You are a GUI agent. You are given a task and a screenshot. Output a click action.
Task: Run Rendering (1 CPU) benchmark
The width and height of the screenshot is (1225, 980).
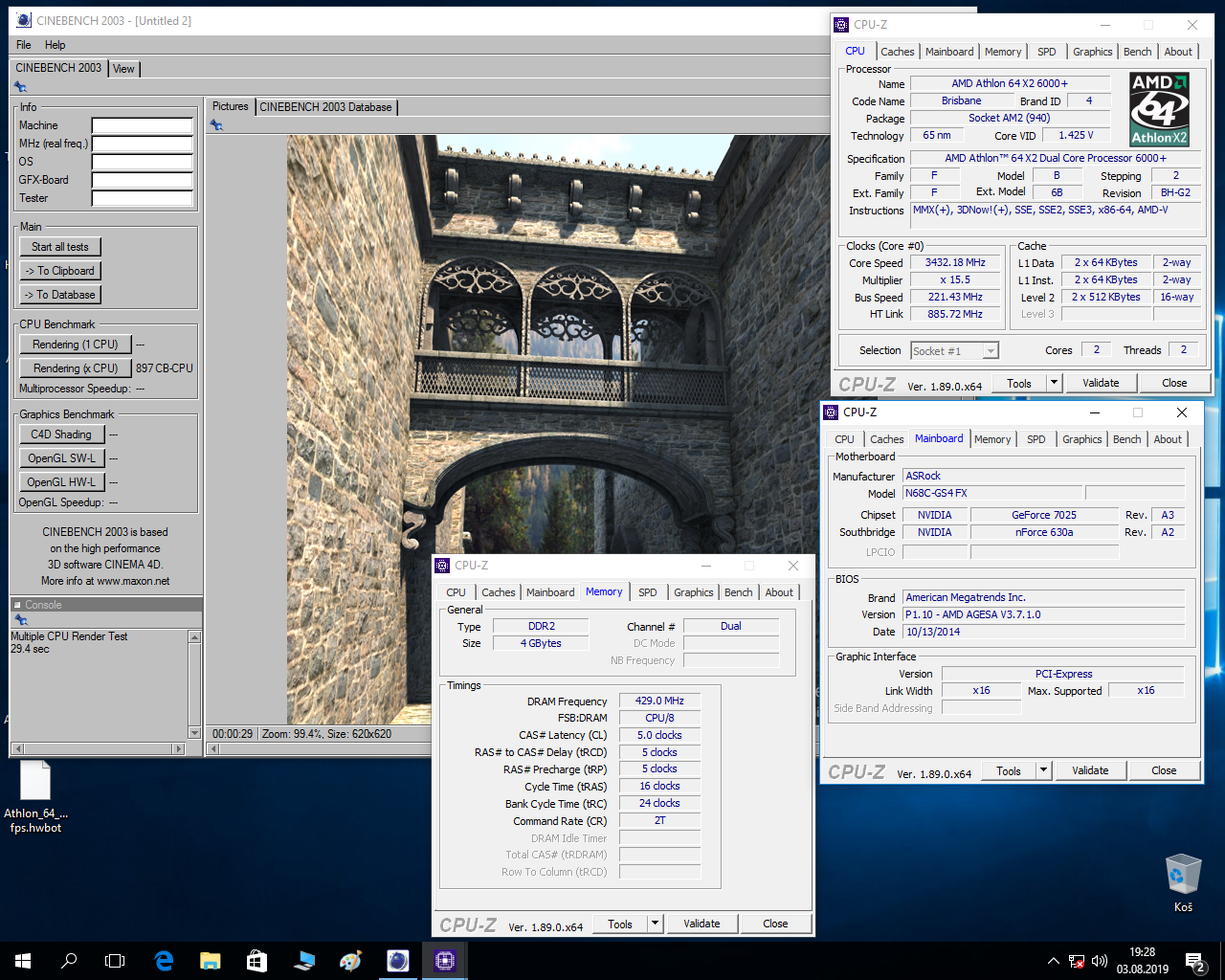click(x=76, y=345)
